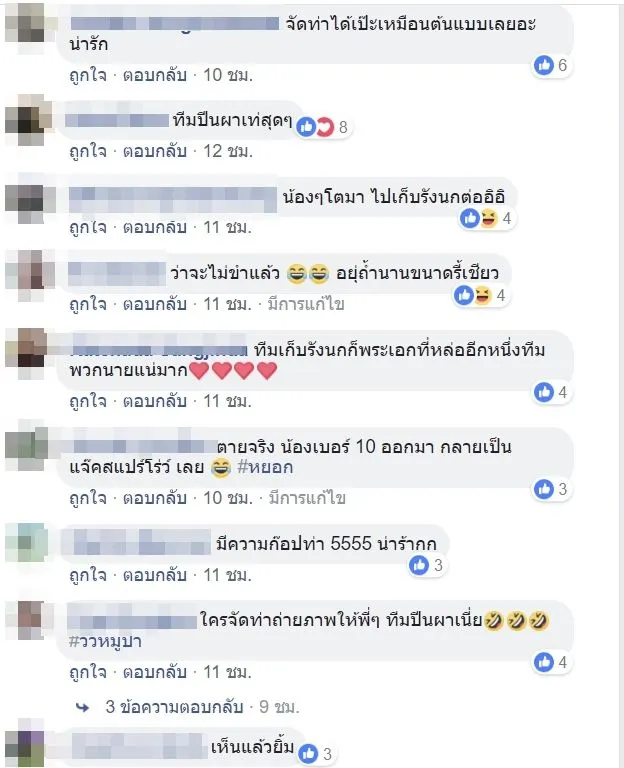Click the haha reaction icon on น้องๆโตมา comment
The height and width of the screenshot is (768, 624).
(x=489, y=218)
